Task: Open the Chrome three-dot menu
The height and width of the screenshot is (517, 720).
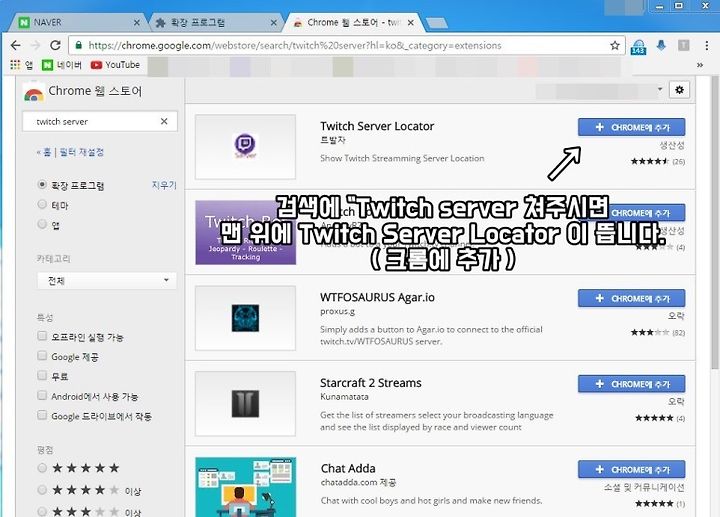Action: point(707,45)
